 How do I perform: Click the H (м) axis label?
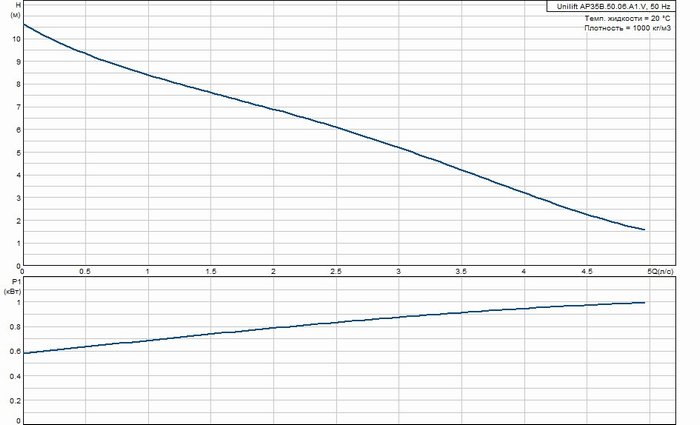16,10
